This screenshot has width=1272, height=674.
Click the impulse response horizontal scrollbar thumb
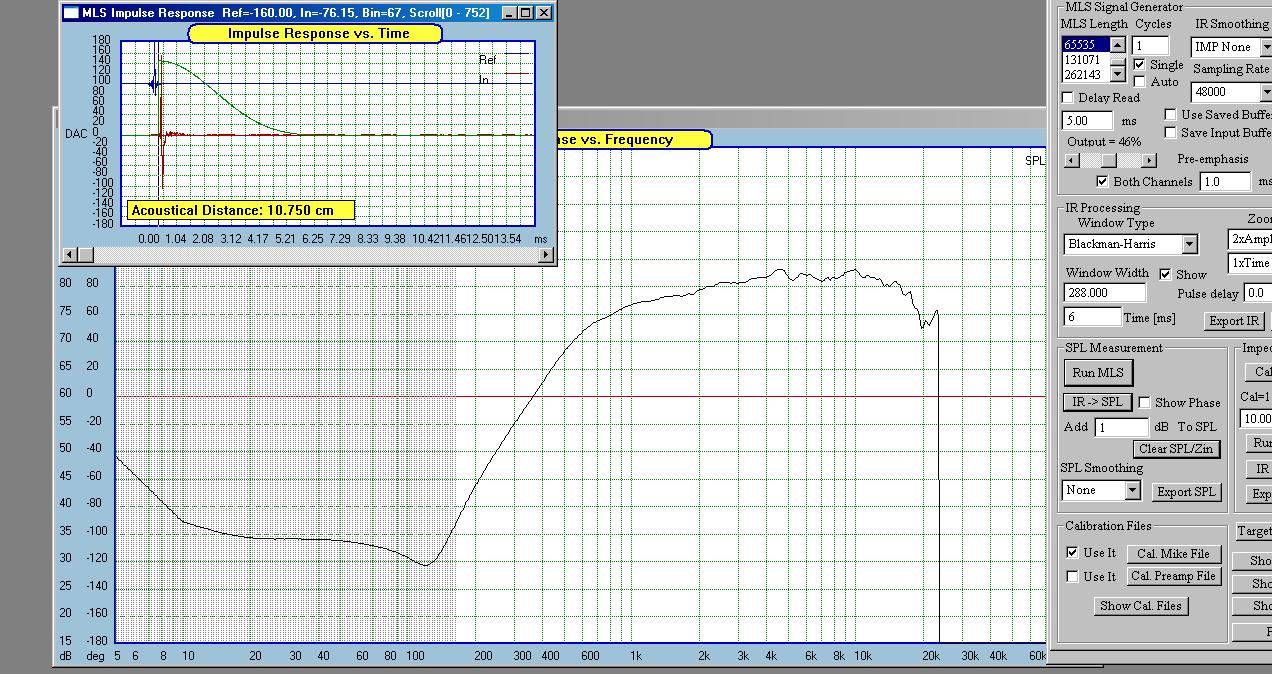84,255
